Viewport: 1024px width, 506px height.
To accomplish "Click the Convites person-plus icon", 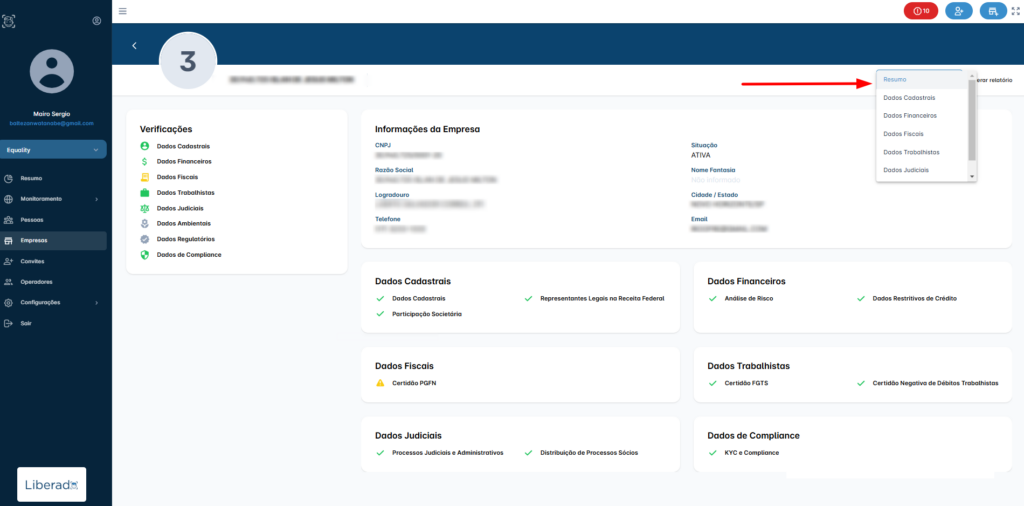I will pos(8,261).
